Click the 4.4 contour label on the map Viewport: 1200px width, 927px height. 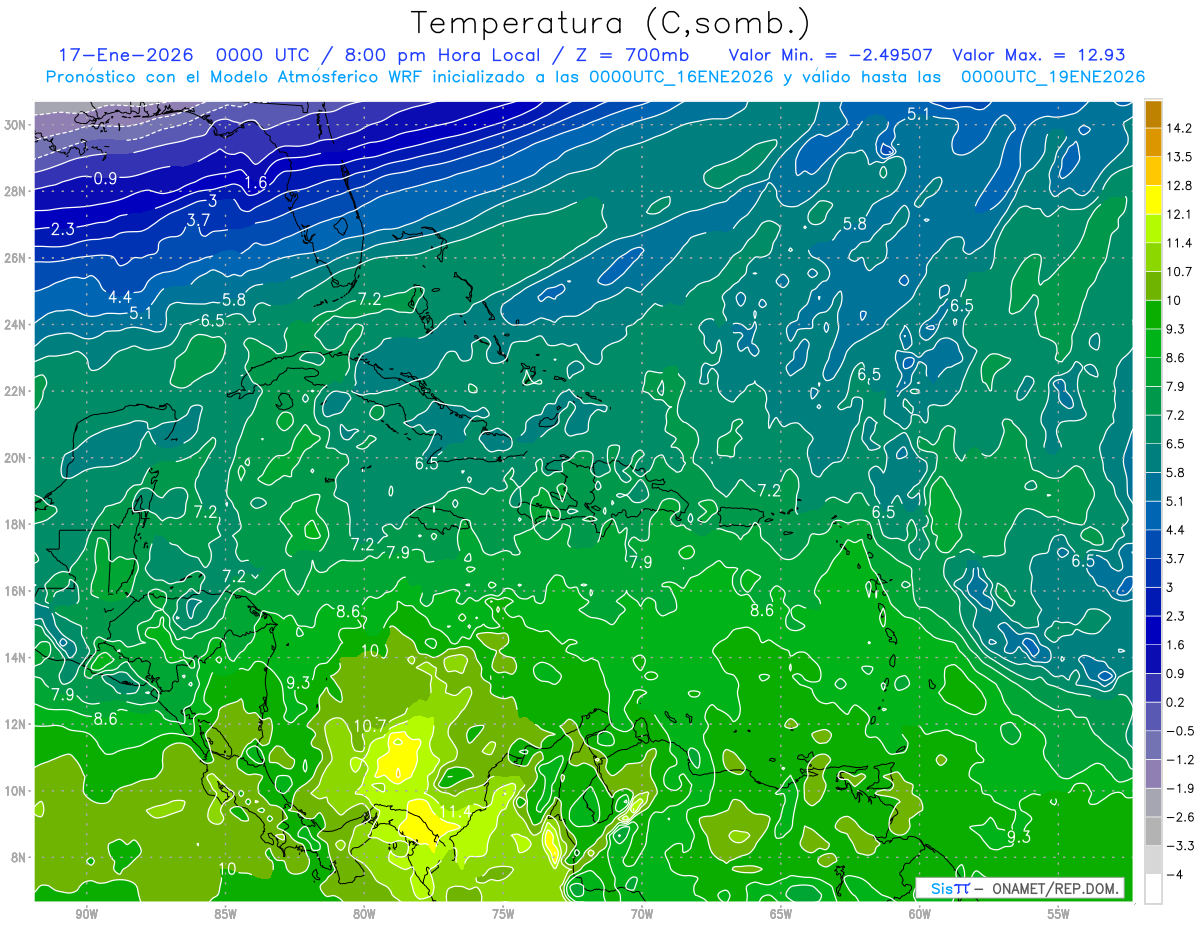point(120,297)
